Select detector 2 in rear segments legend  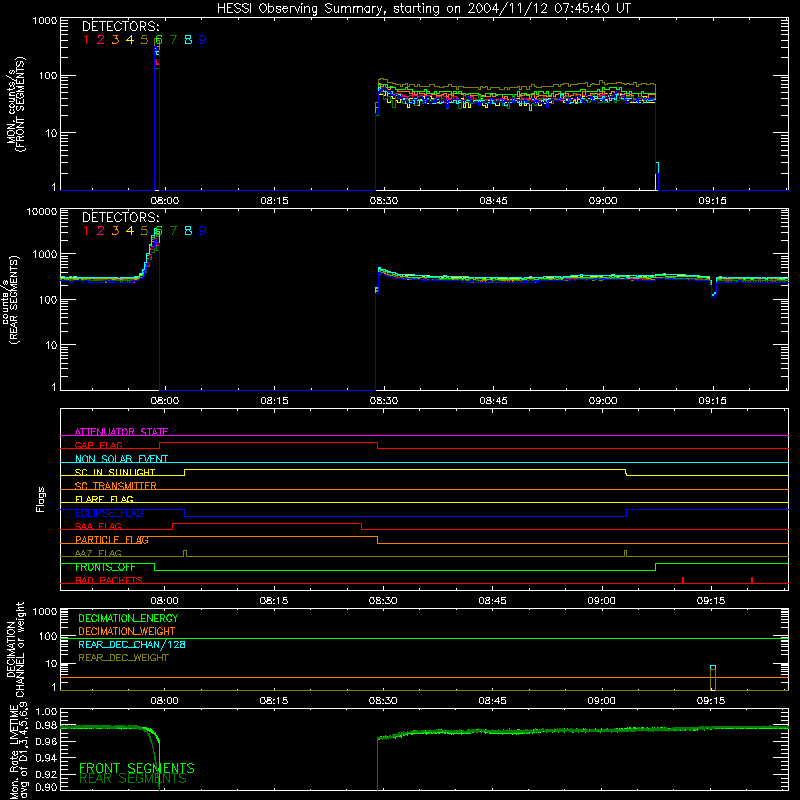101,231
